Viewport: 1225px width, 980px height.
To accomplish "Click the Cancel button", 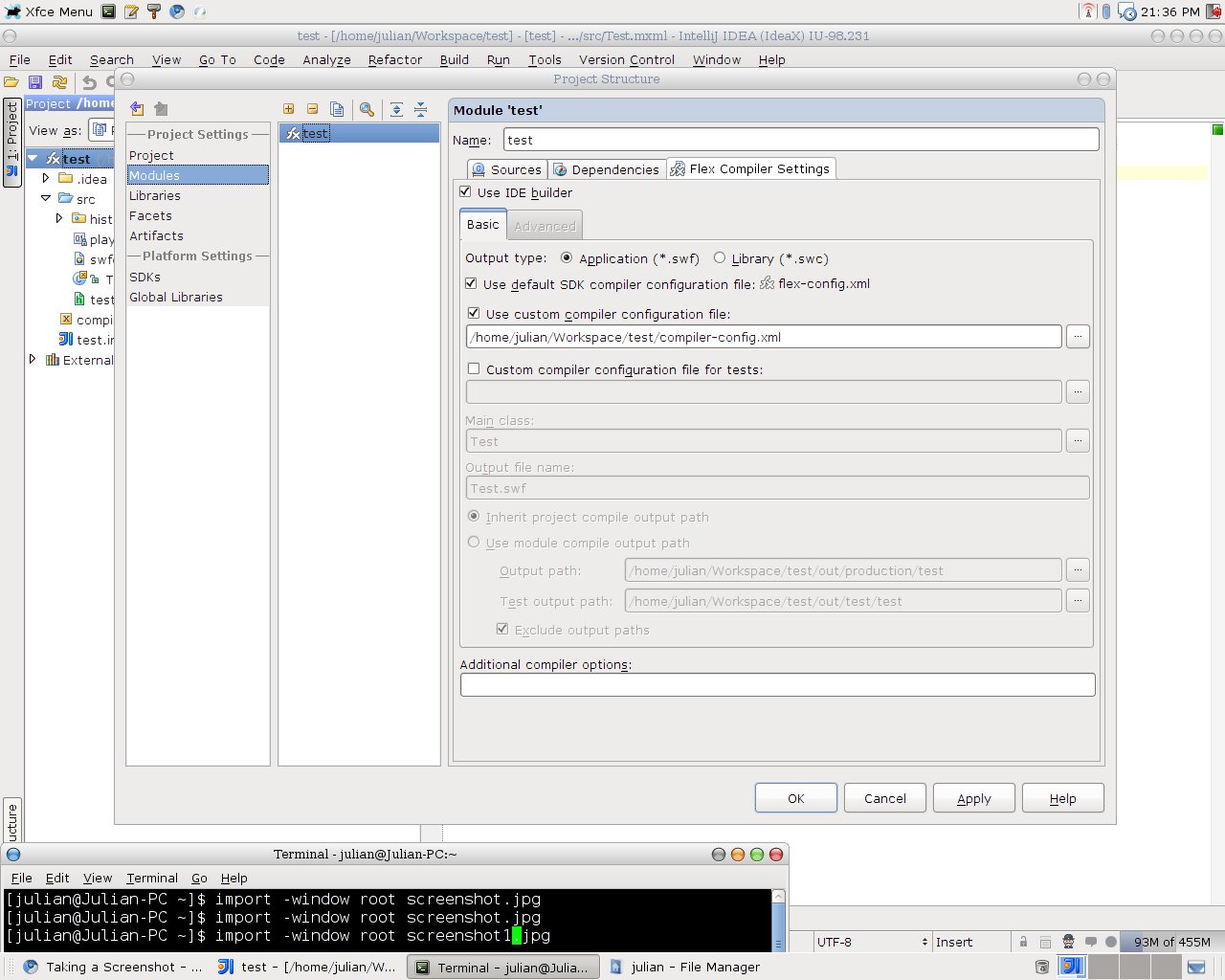I will click(885, 798).
